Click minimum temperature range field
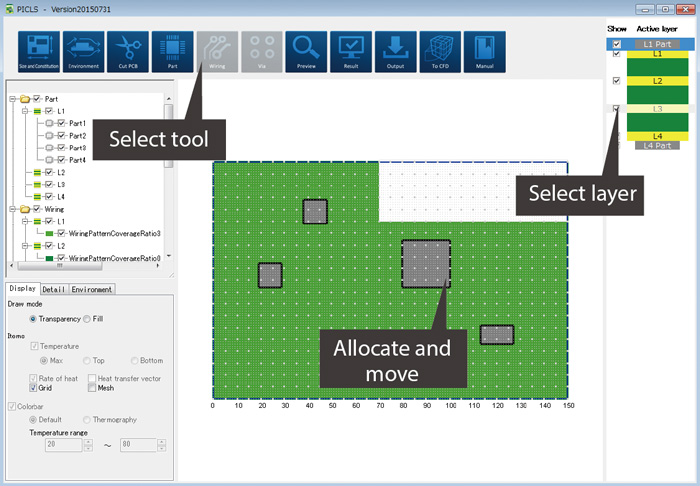This screenshot has height=486, width=700. [64, 444]
